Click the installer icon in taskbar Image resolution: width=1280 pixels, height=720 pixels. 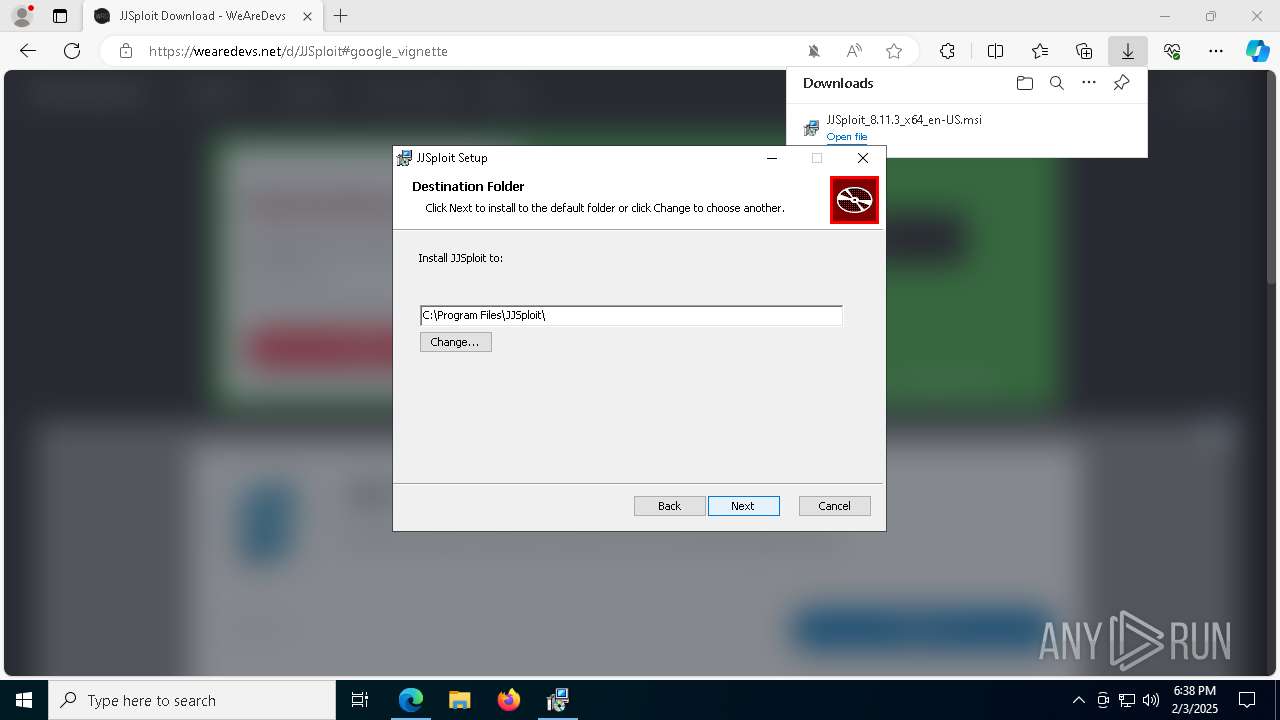[557, 700]
